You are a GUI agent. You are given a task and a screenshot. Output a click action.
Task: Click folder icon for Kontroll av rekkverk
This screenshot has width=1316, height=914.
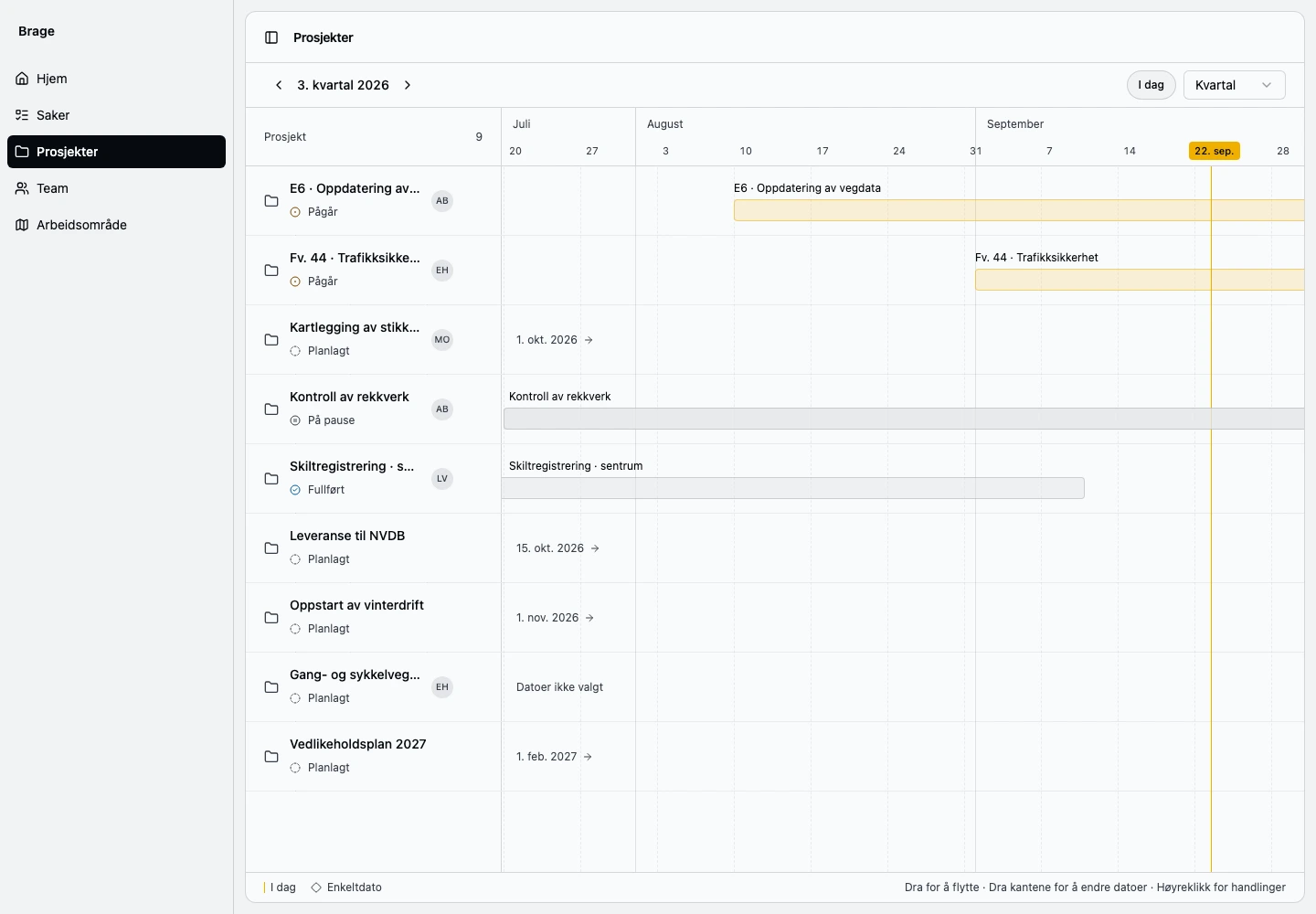coord(271,409)
